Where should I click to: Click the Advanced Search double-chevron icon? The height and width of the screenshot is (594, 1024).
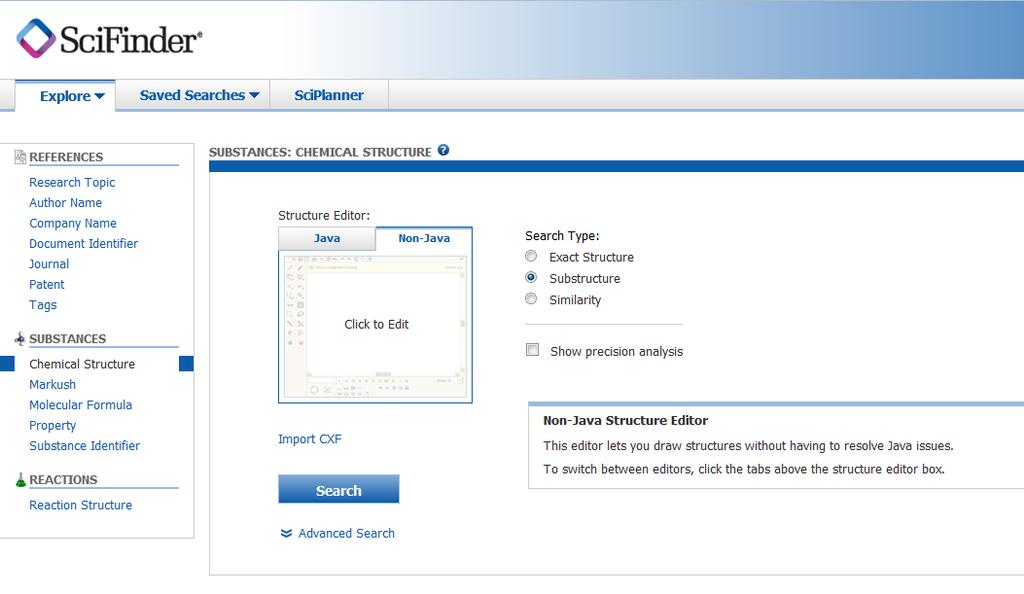pyautogui.click(x=286, y=533)
